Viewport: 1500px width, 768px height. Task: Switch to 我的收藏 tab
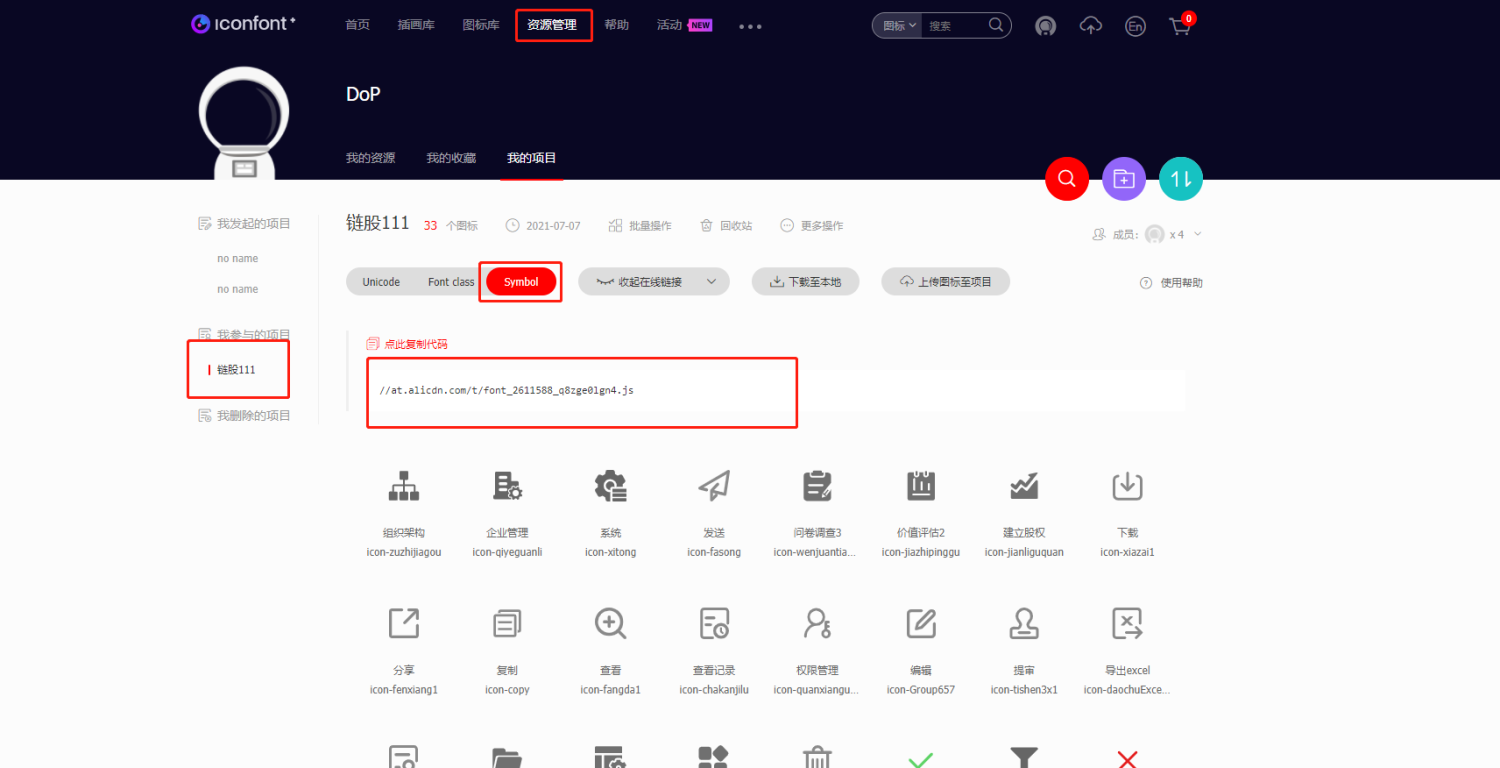[451, 158]
